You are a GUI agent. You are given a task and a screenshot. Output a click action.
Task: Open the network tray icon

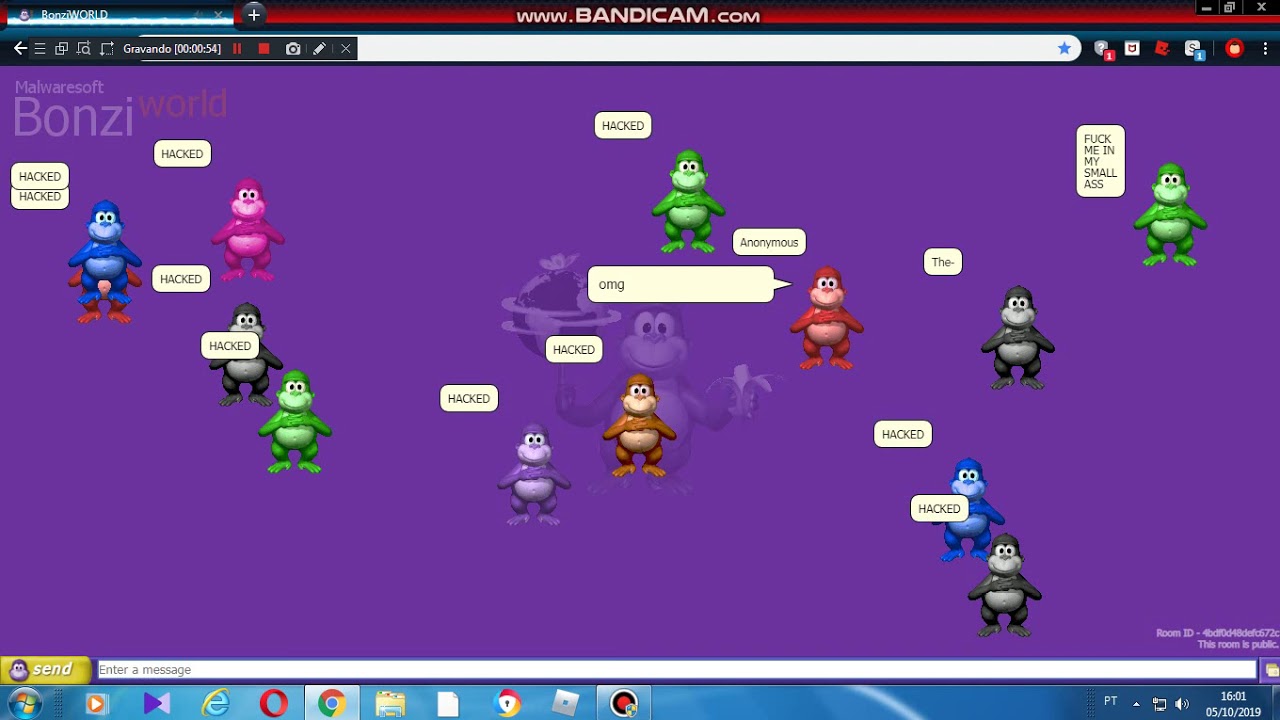(x=1160, y=703)
